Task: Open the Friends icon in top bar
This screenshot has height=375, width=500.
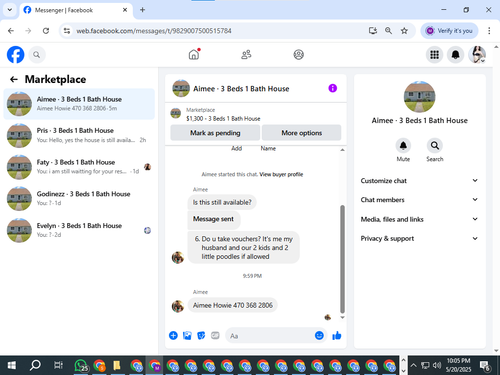Action: [x=246, y=54]
